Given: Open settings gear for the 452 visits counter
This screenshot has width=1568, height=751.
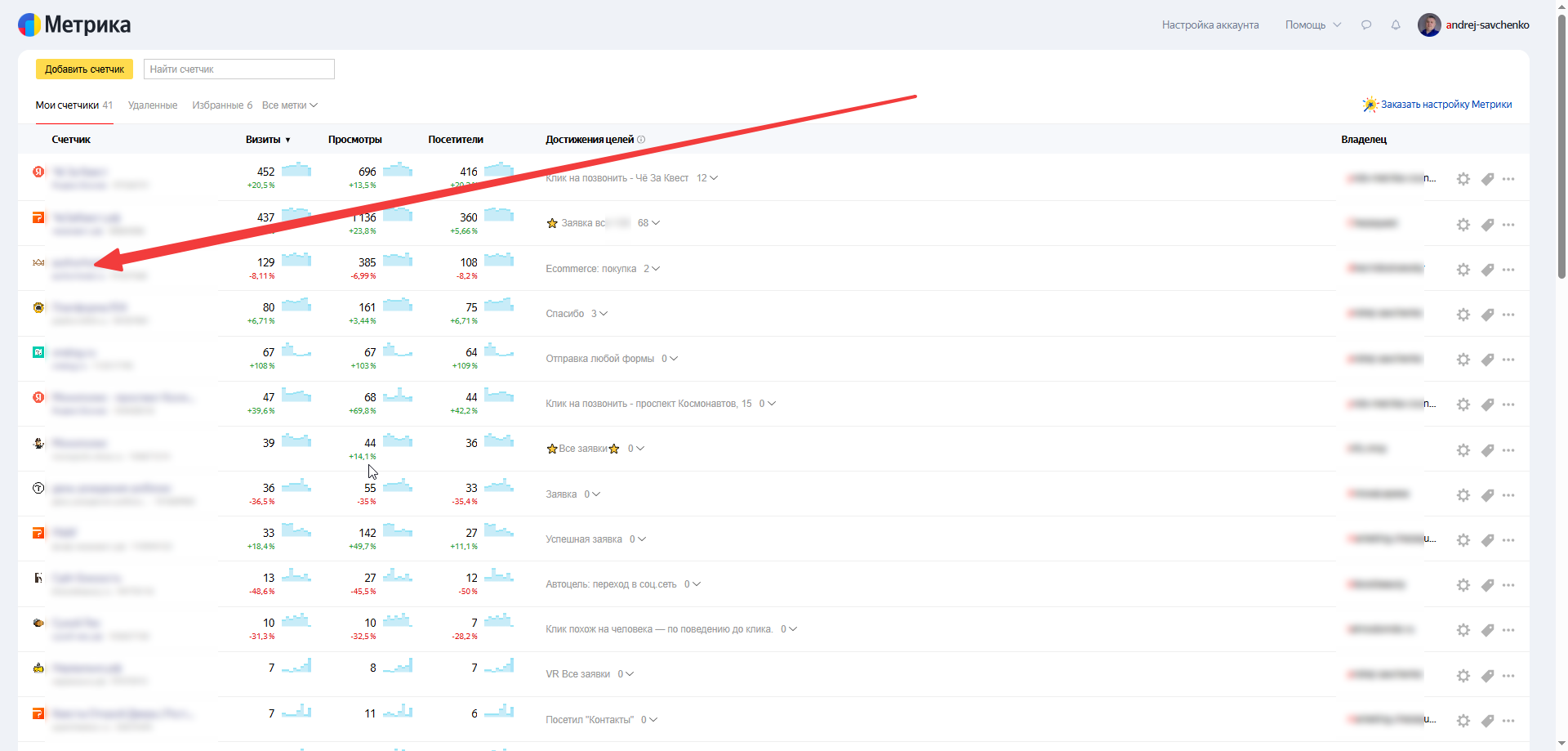Looking at the screenshot, I should 1463,179.
